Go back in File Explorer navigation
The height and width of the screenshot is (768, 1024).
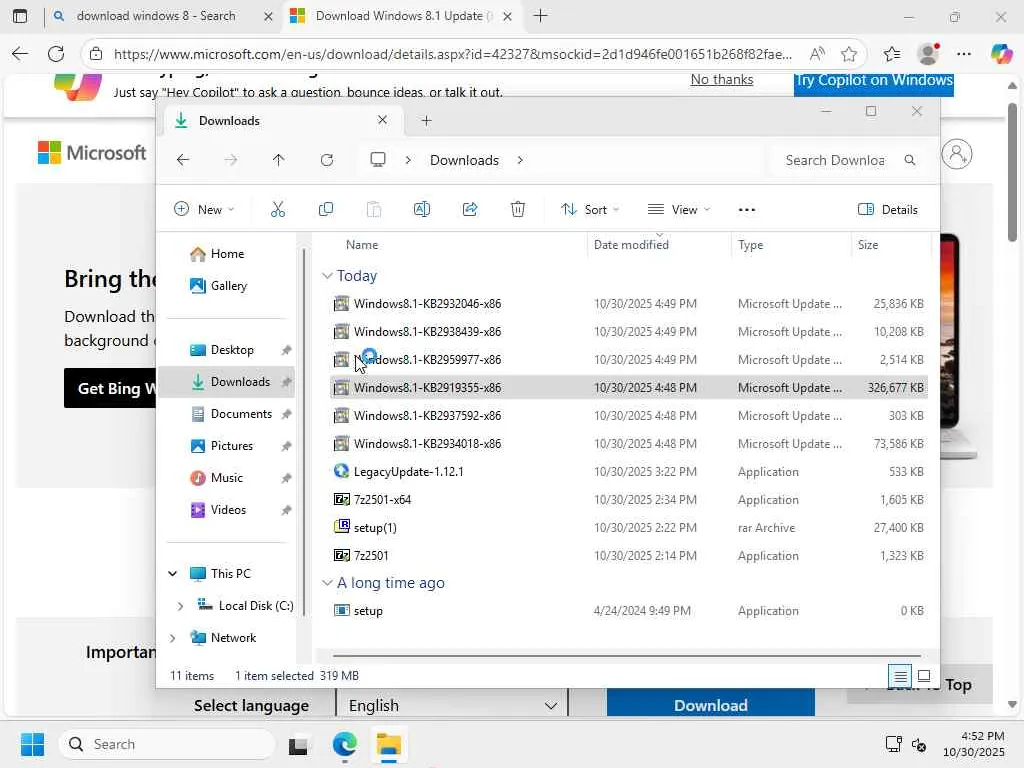coord(183,160)
